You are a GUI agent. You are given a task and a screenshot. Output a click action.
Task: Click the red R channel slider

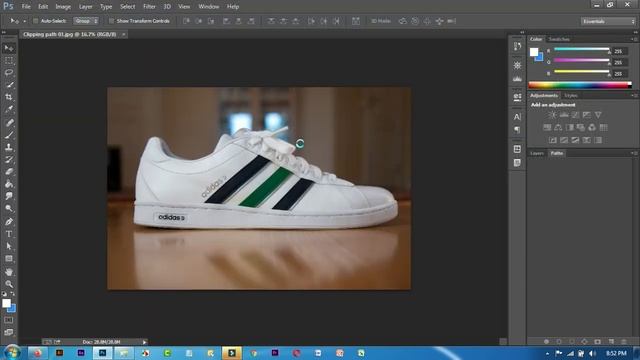tap(582, 50)
